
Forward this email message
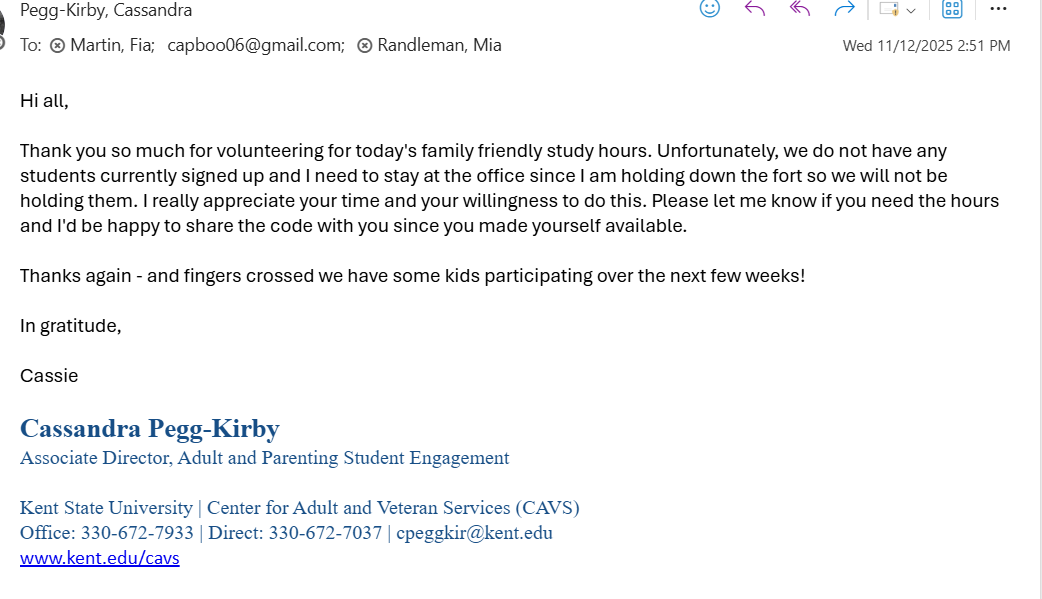(844, 9)
